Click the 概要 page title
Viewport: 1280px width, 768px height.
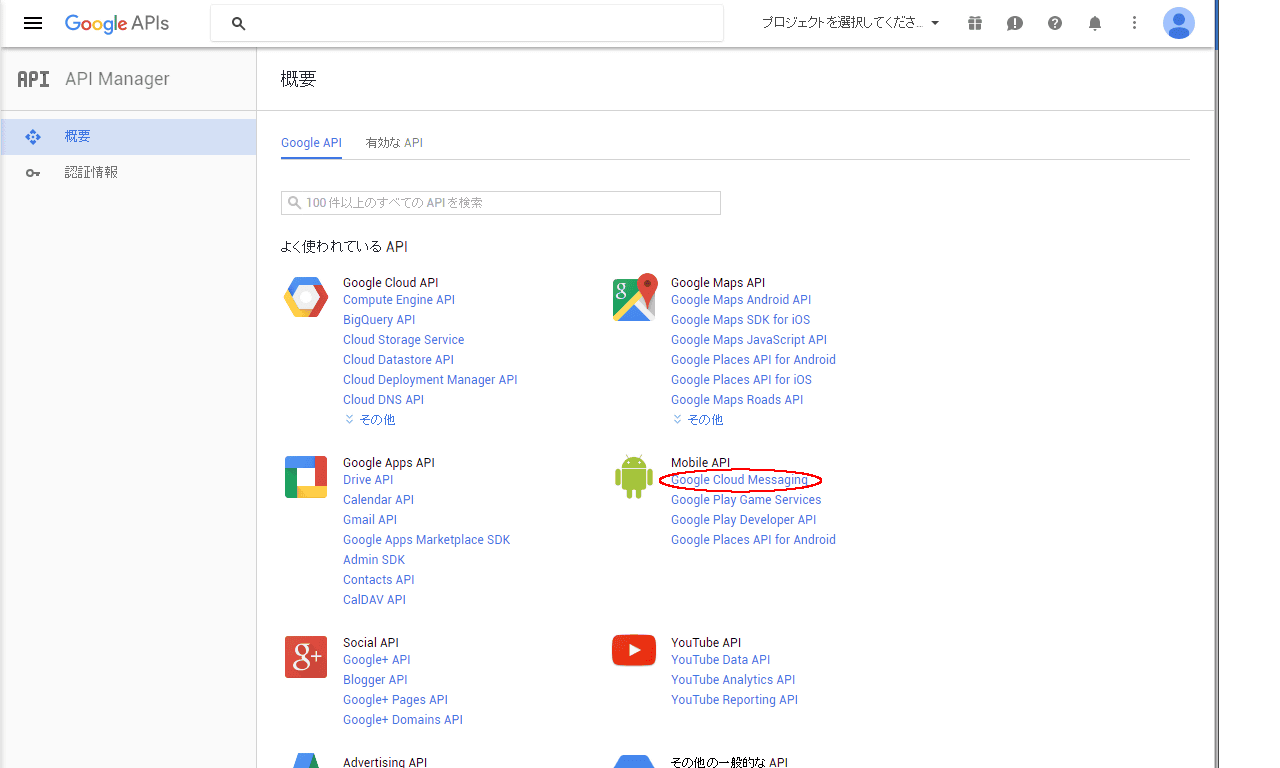(298, 79)
